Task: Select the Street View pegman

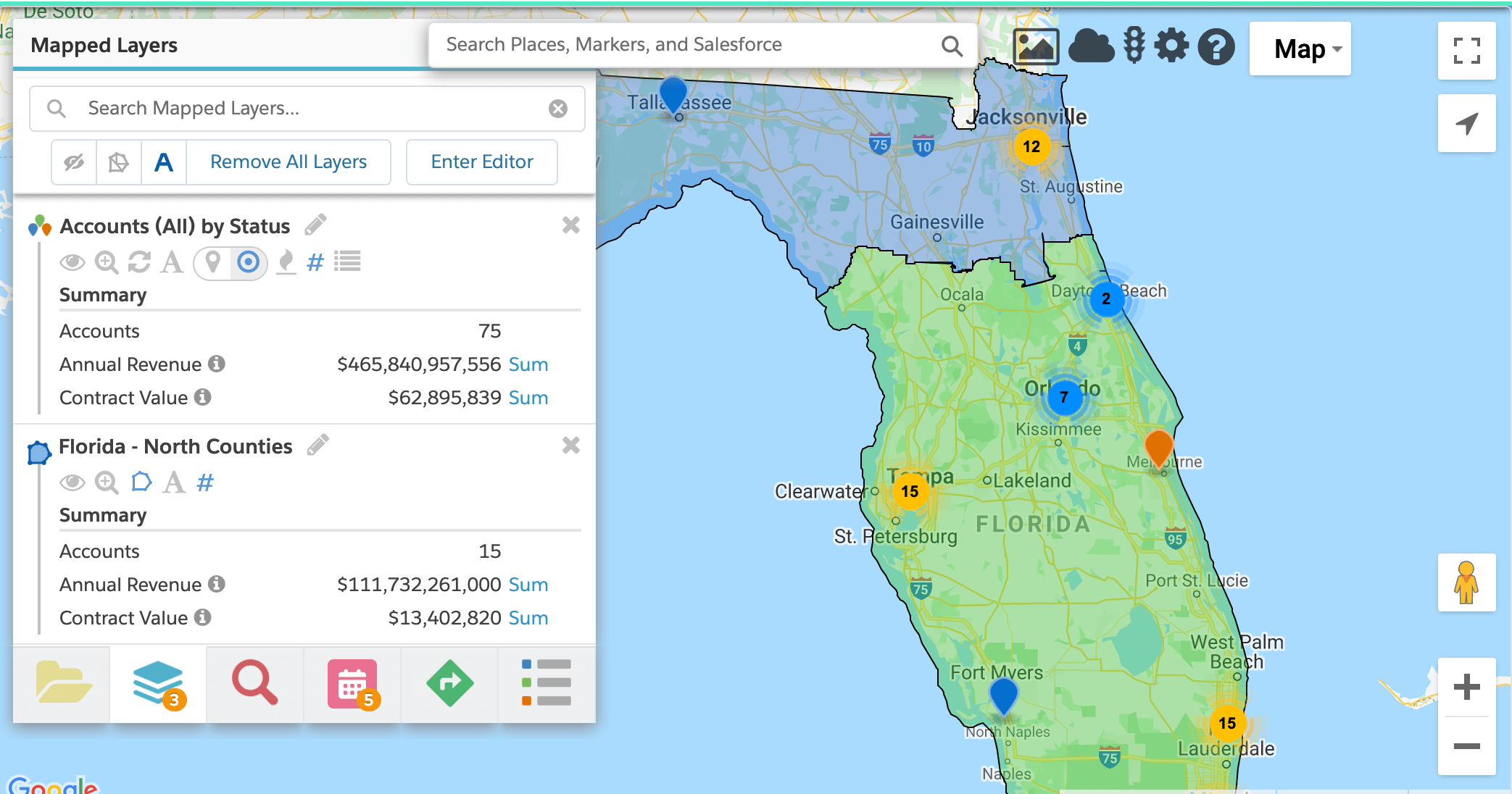Action: pyautogui.click(x=1466, y=582)
